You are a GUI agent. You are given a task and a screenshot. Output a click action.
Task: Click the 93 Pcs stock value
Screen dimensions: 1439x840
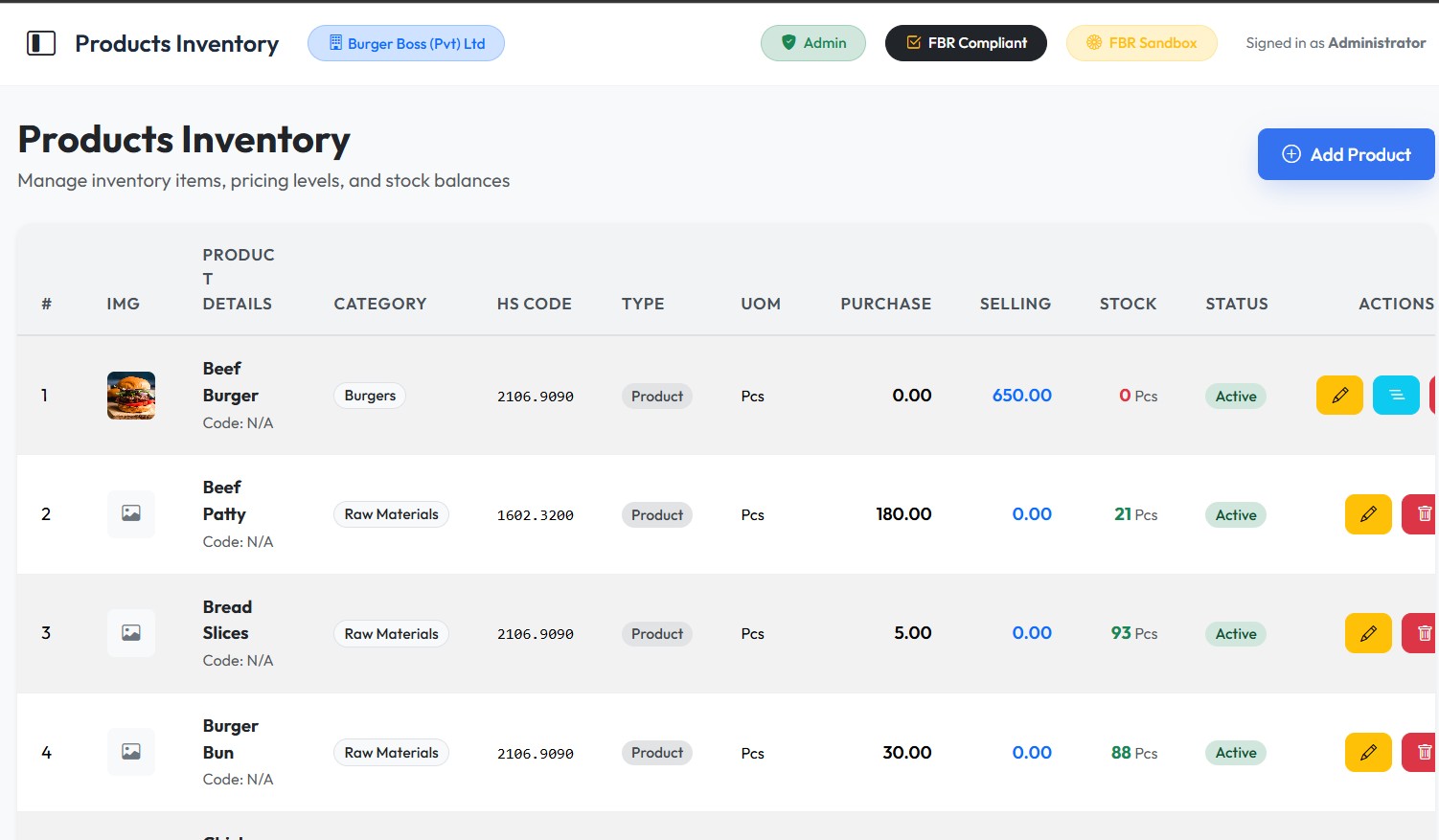[1134, 633]
